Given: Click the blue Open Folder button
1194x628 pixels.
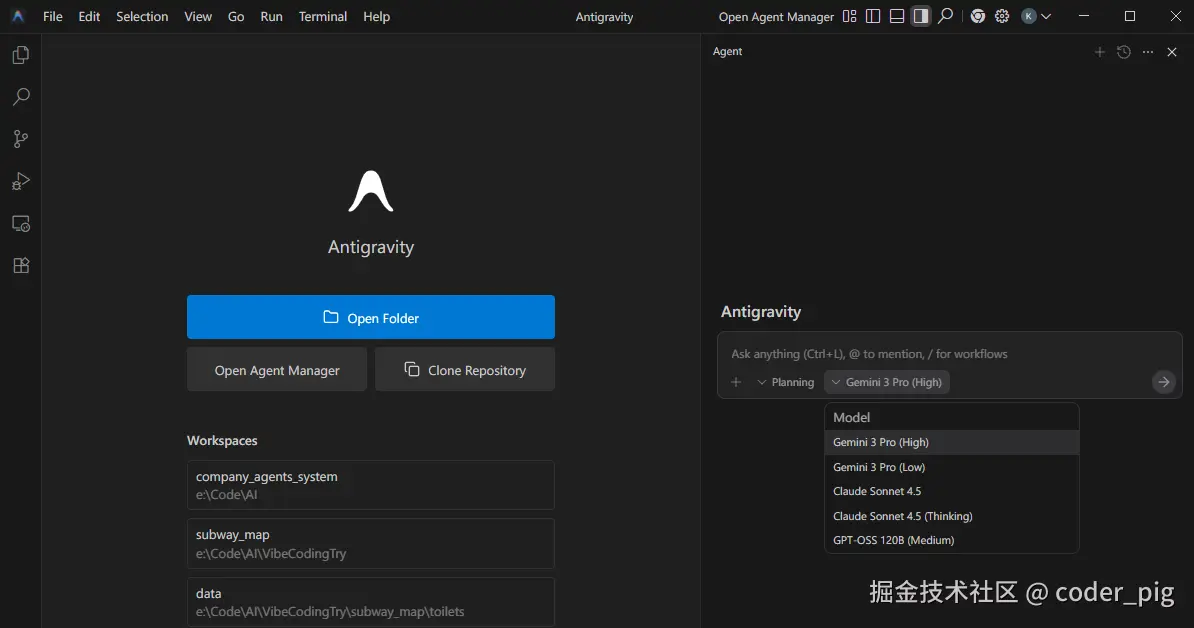Looking at the screenshot, I should pos(370,317).
